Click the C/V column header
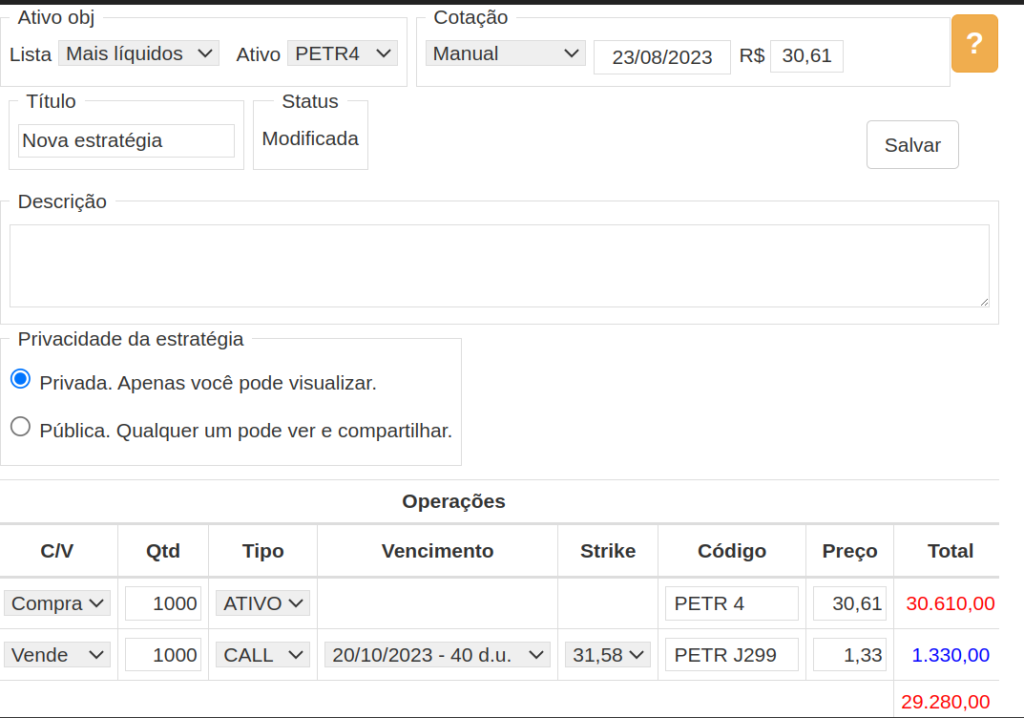The image size is (1024, 718). (x=57, y=551)
